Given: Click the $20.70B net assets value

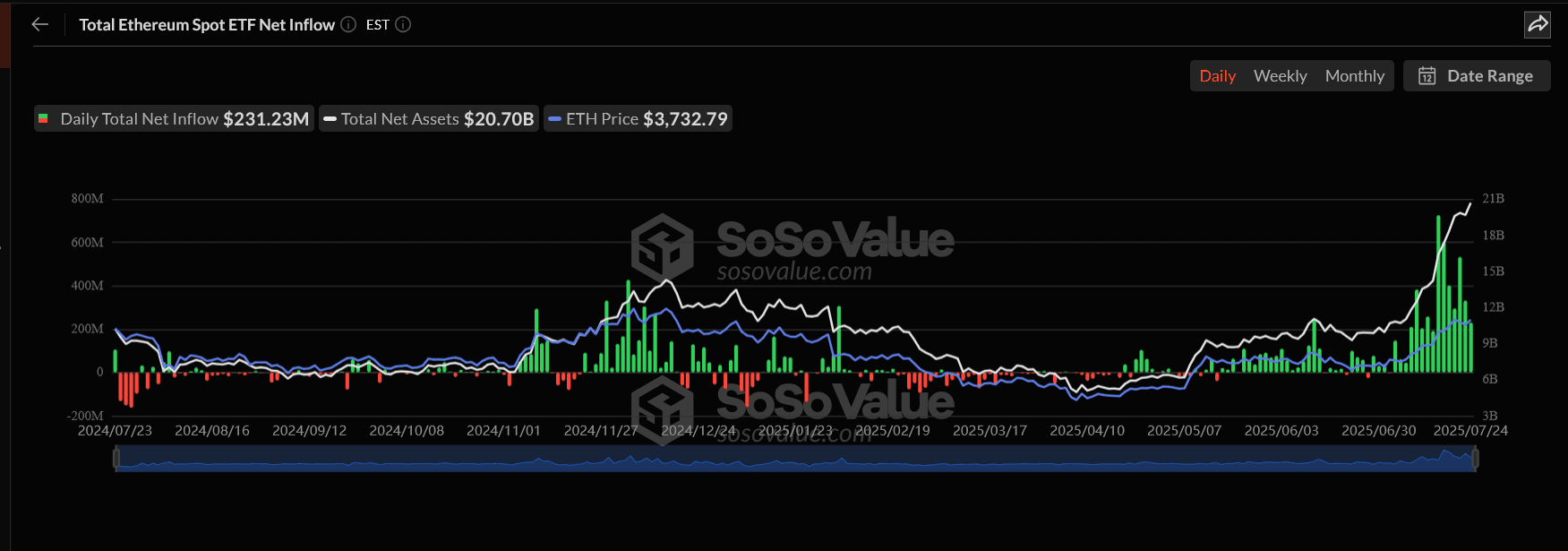Looking at the screenshot, I should click(499, 119).
